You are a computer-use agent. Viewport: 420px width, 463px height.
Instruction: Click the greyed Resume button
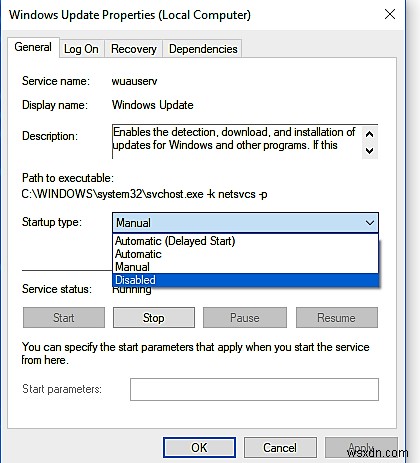click(337, 318)
